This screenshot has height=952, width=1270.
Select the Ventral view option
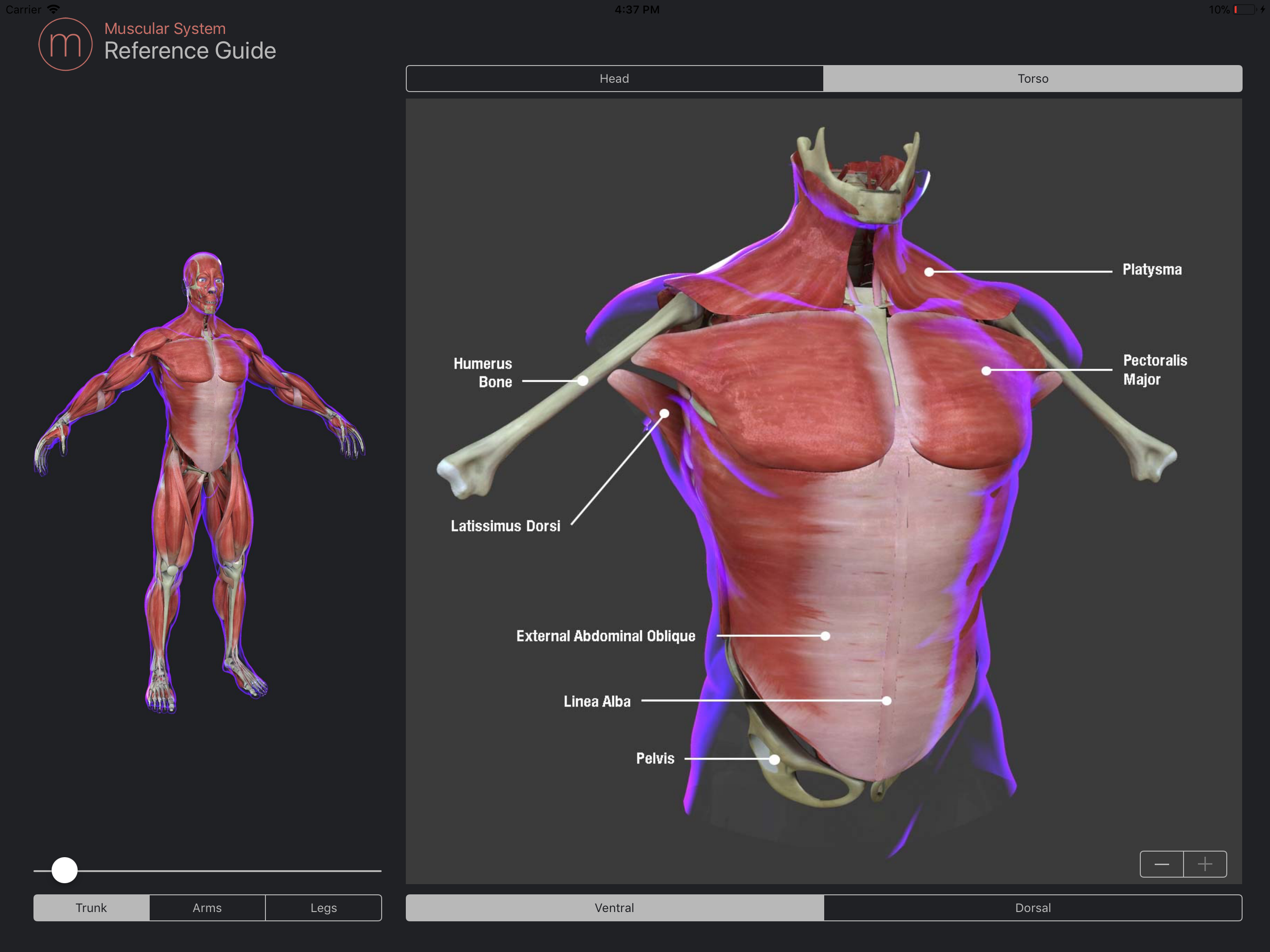(615, 908)
